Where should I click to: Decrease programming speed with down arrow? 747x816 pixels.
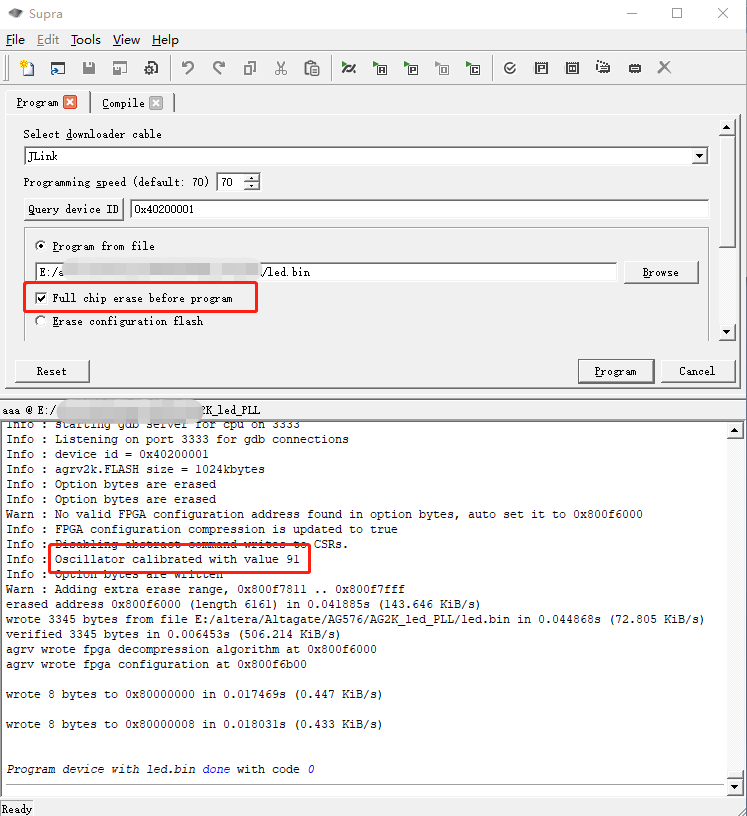coord(252,186)
